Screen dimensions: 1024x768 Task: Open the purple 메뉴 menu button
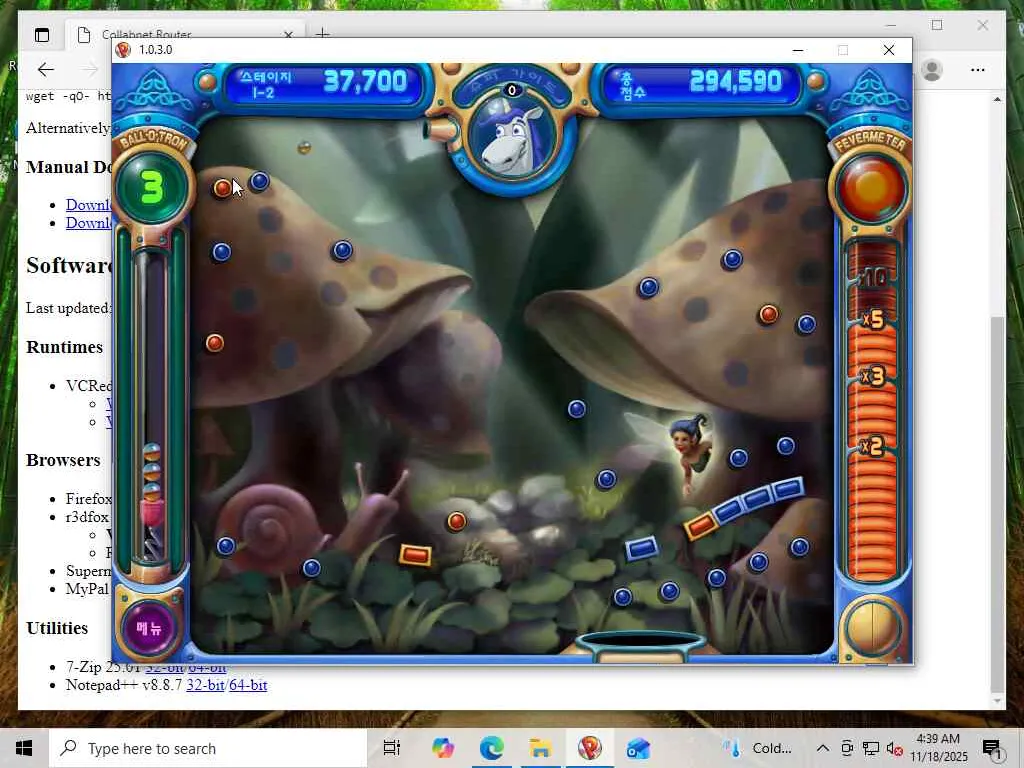pyautogui.click(x=150, y=627)
